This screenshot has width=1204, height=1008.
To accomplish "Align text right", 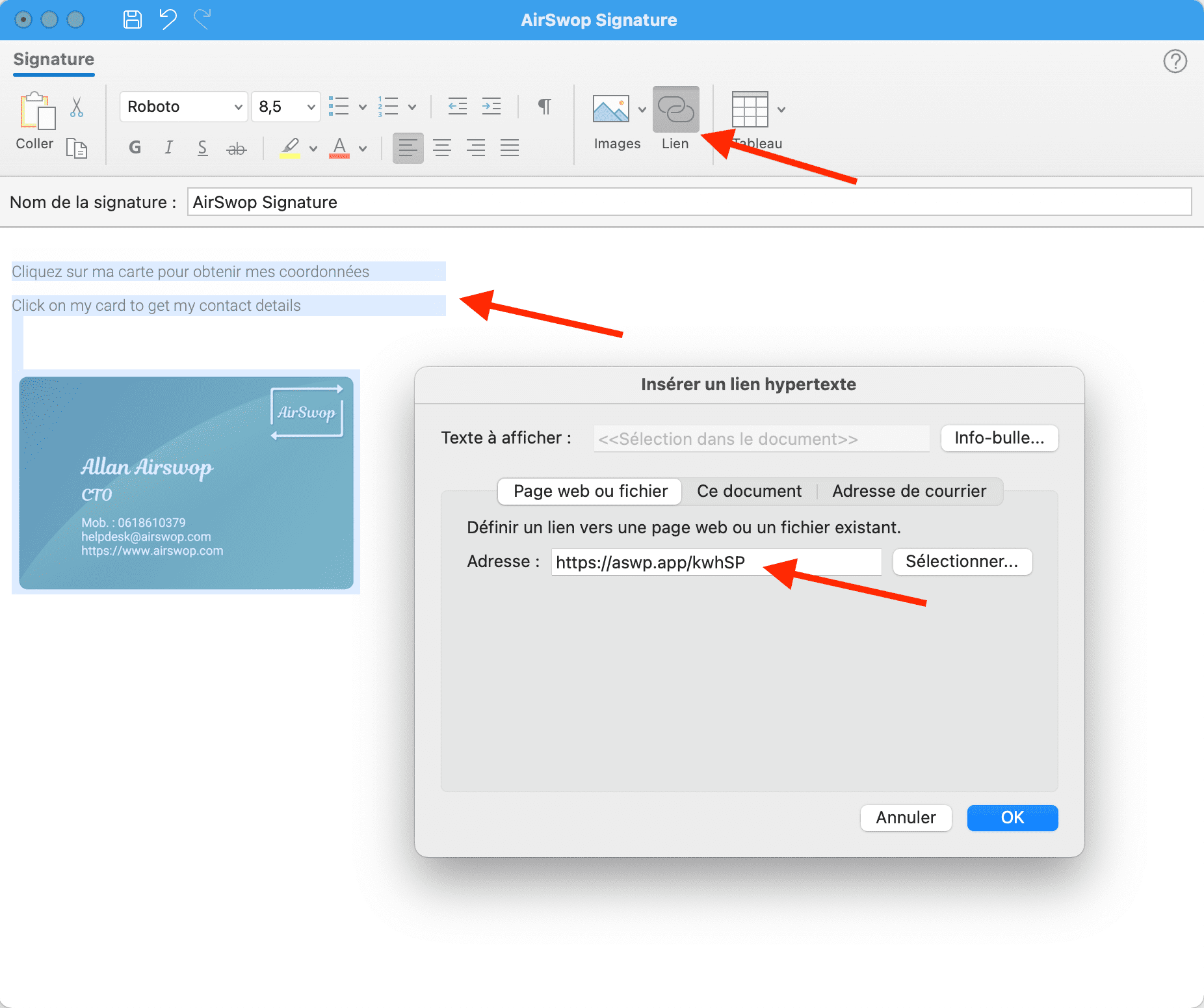I will coord(476,148).
